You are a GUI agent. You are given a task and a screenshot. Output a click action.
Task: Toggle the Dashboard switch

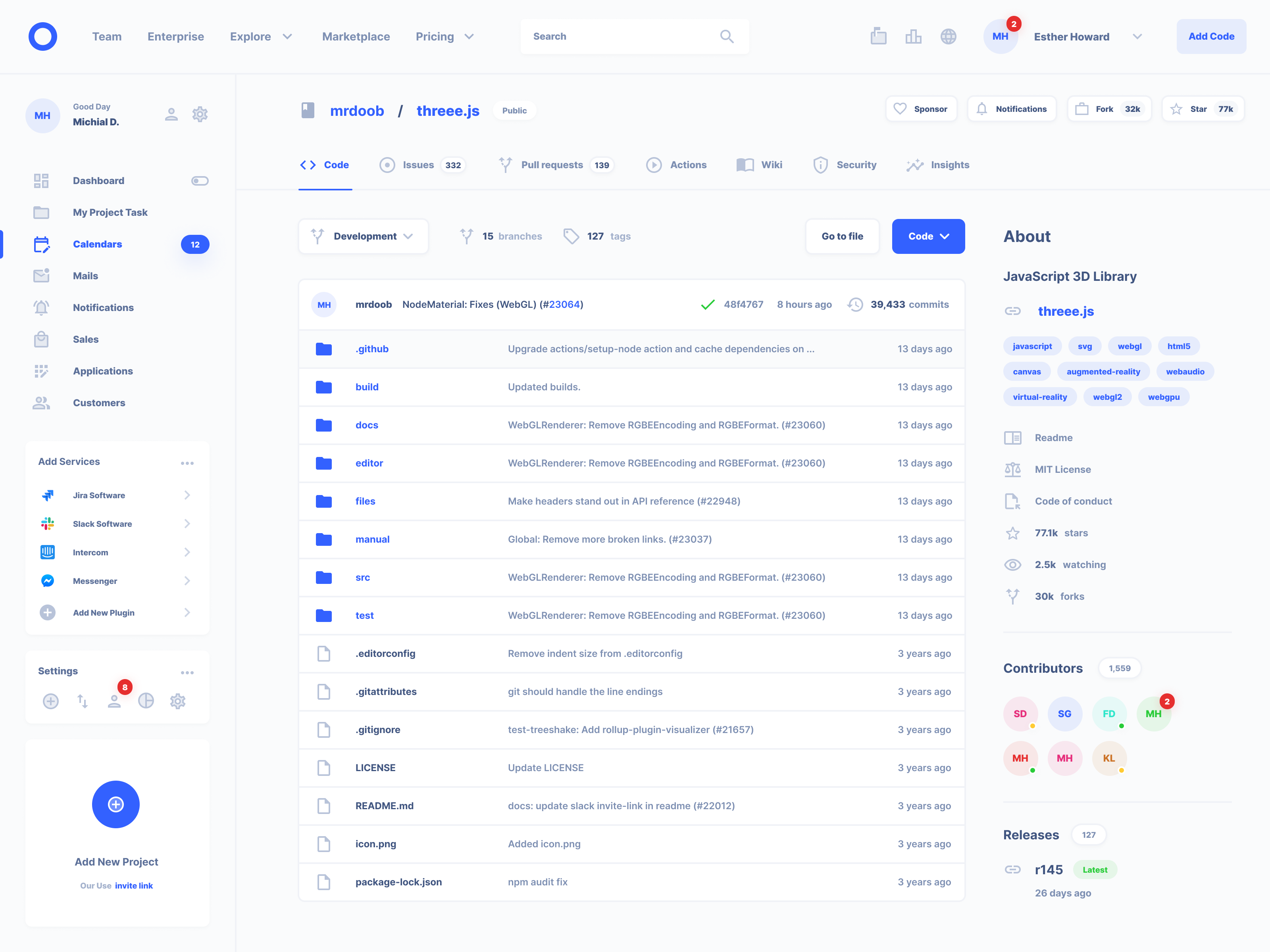click(x=200, y=181)
